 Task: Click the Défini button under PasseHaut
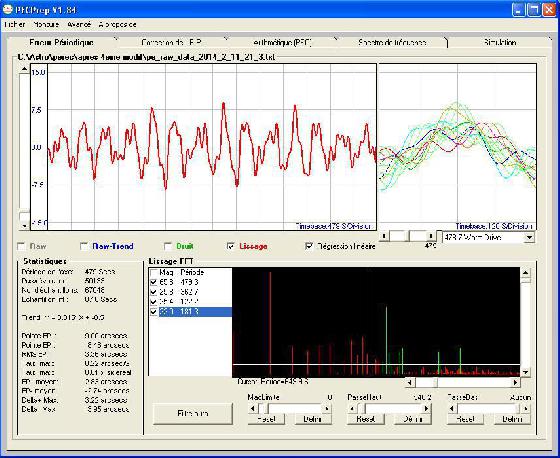412,419
